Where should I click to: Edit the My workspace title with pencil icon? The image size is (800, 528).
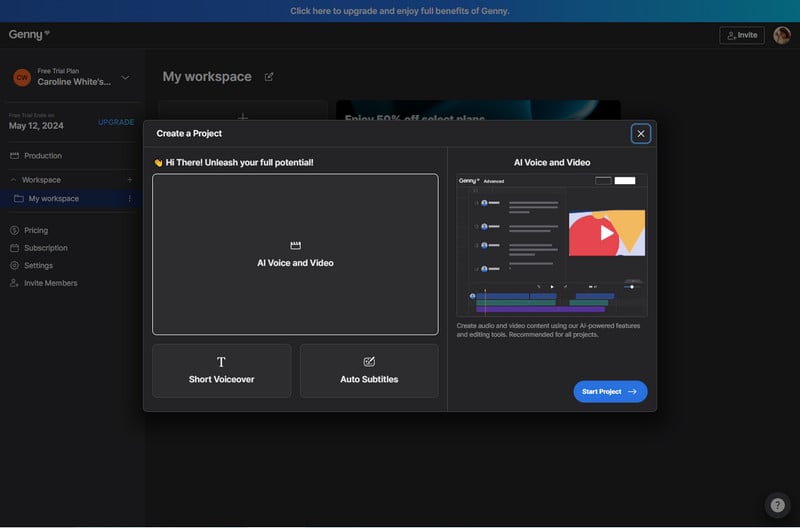[269, 77]
